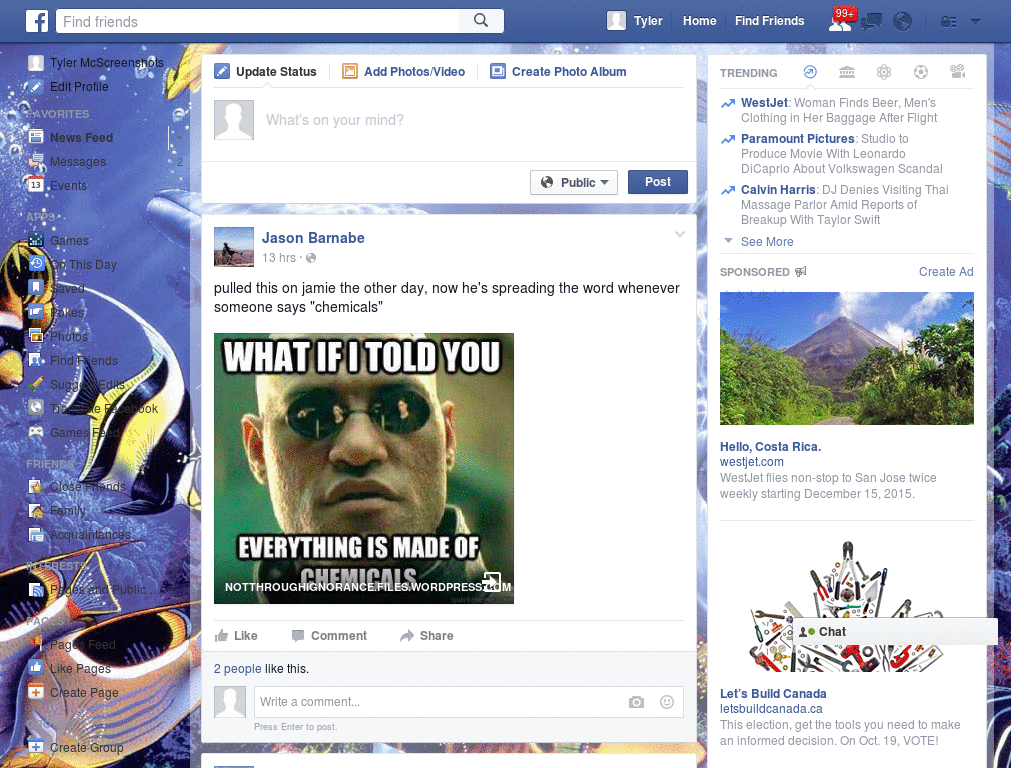Open privacy shortcuts padlock icon
Viewport: 1024px width, 768px height.
(x=945, y=20)
